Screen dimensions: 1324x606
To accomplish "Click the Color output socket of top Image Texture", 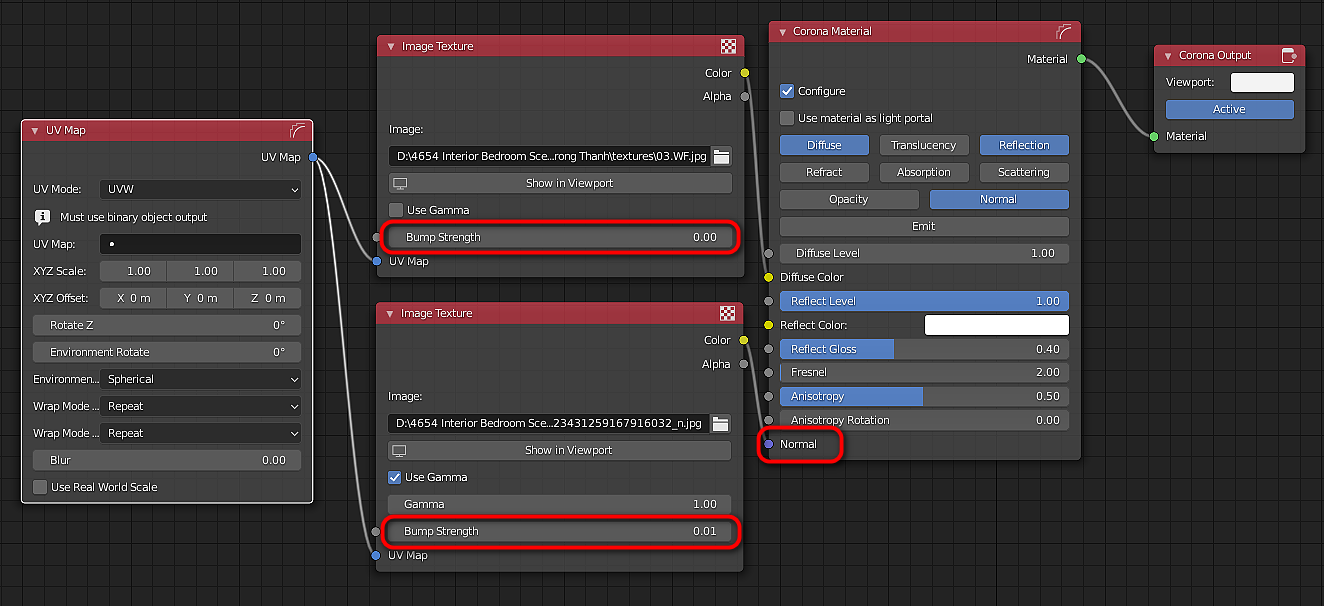I will [744, 73].
